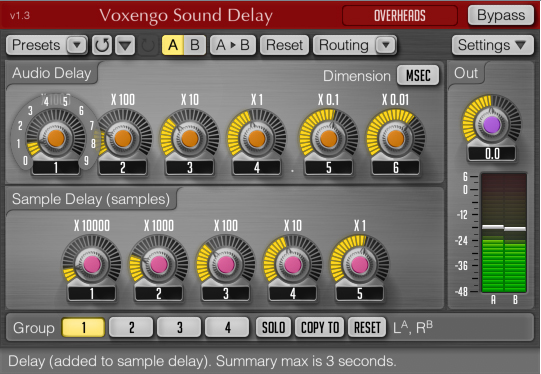Click the Audio Delay value field showing 1
Image resolution: width=541 pixels, height=374 pixels.
pyautogui.click(x=56, y=168)
